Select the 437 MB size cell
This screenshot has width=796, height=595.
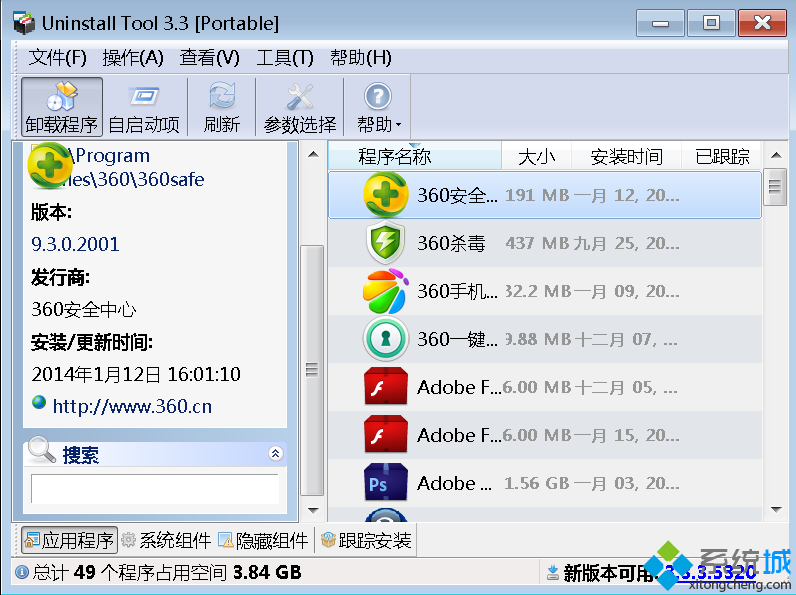pyautogui.click(x=537, y=243)
